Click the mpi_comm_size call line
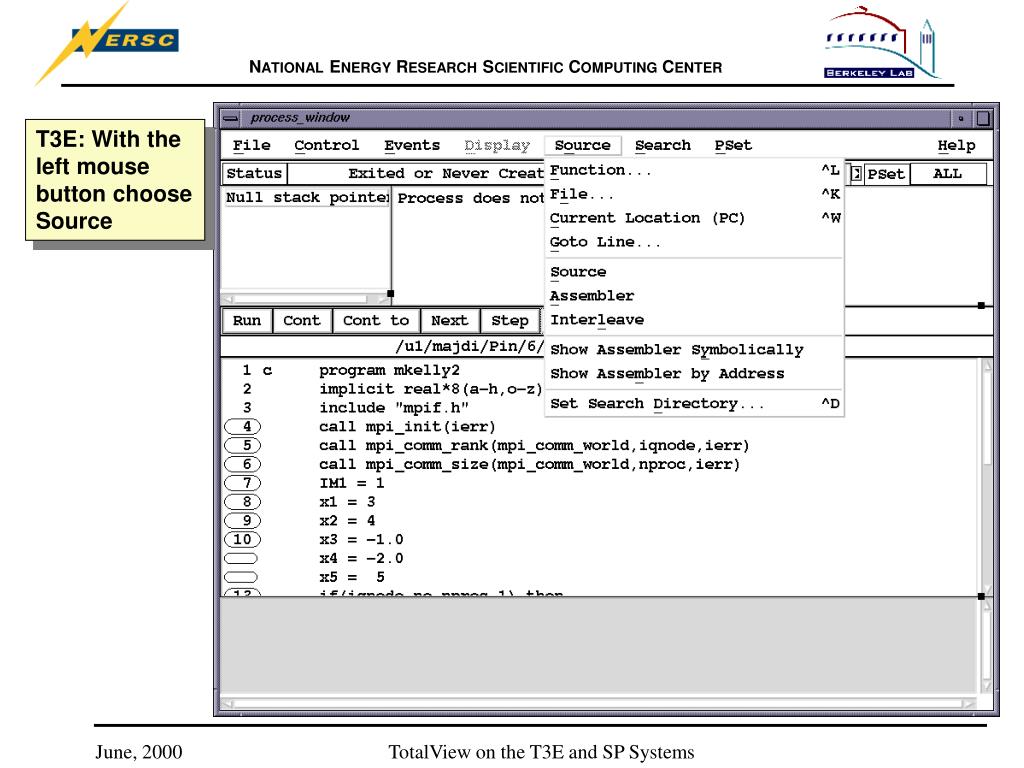 click(530, 465)
